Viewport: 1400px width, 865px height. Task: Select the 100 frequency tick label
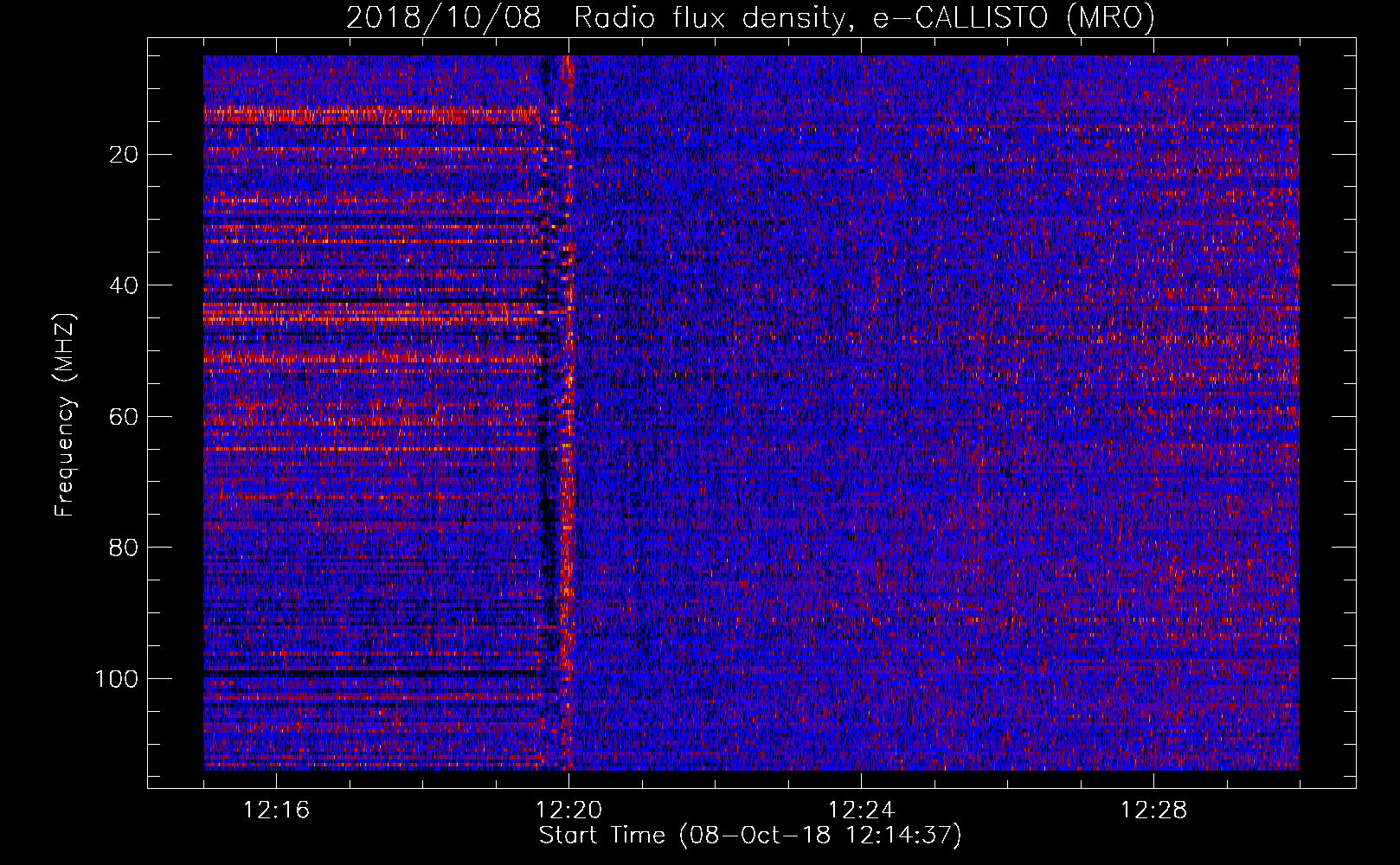[117, 679]
